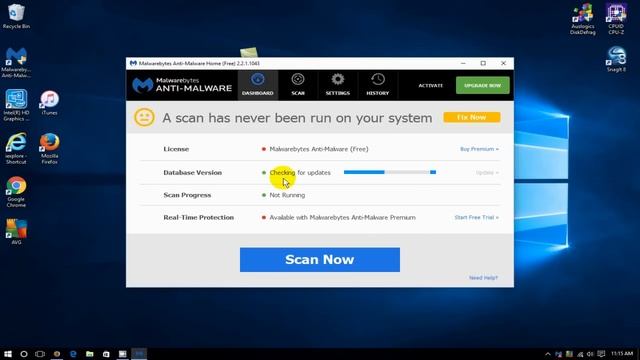Select Intel HD Graphics desktop icon
Viewport: 640px width, 360px height.
(x=16, y=105)
